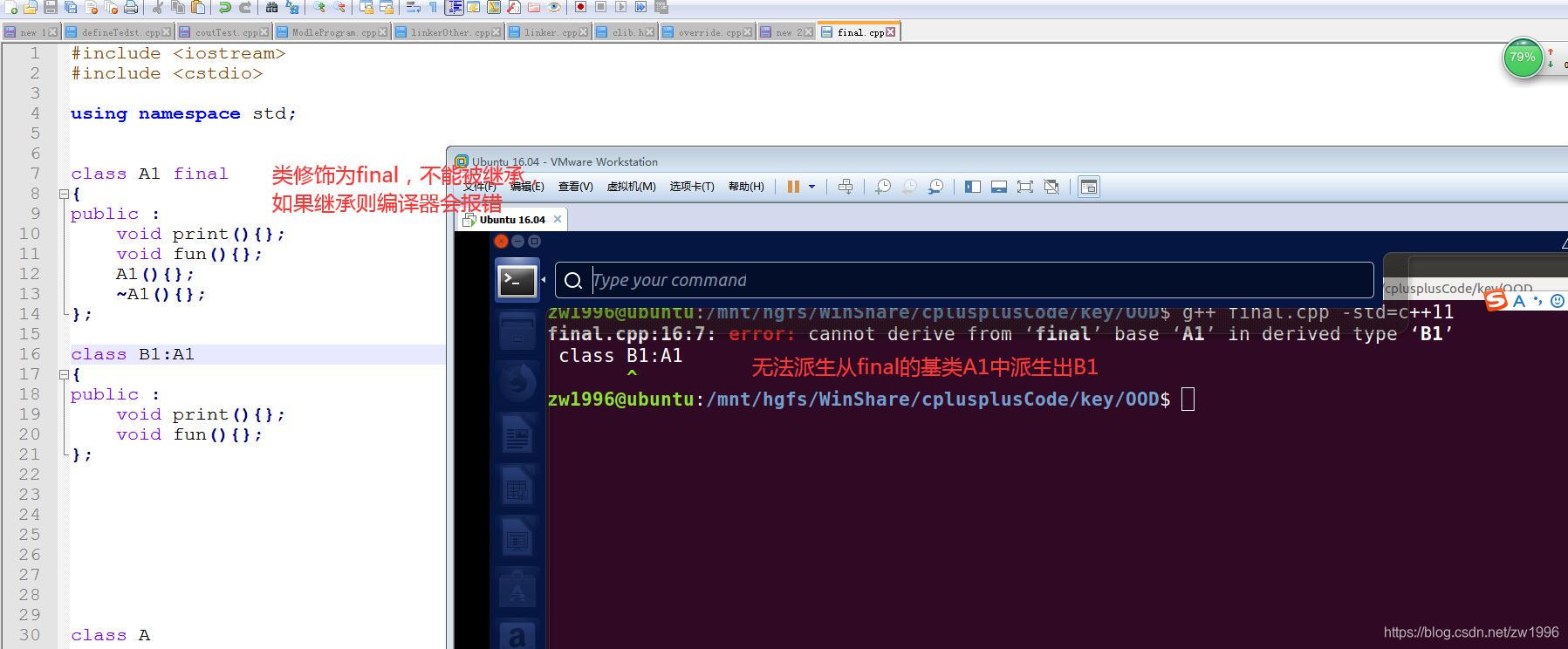The height and width of the screenshot is (649, 1568).
Task: Expand the VMware power options dropdown arrow
Action: [x=811, y=187]
